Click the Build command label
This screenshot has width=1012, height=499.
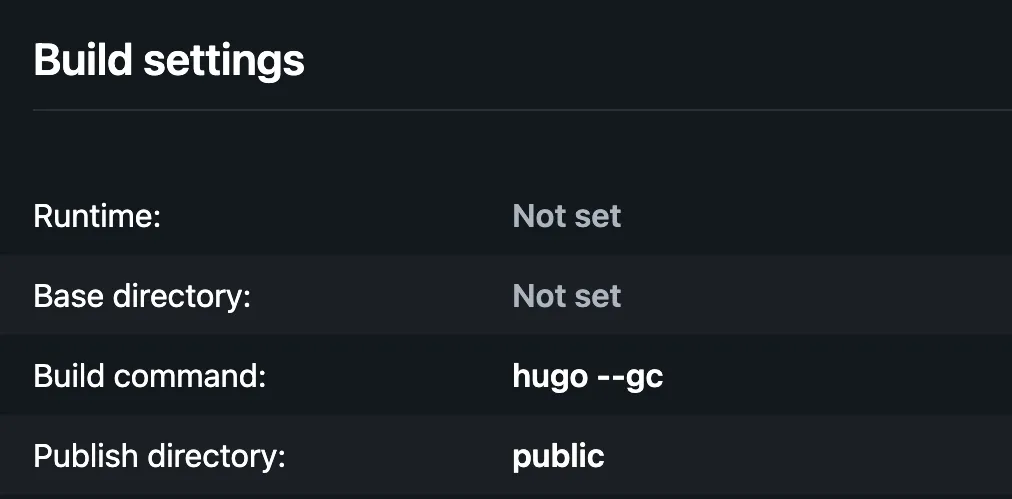[150, 376]
